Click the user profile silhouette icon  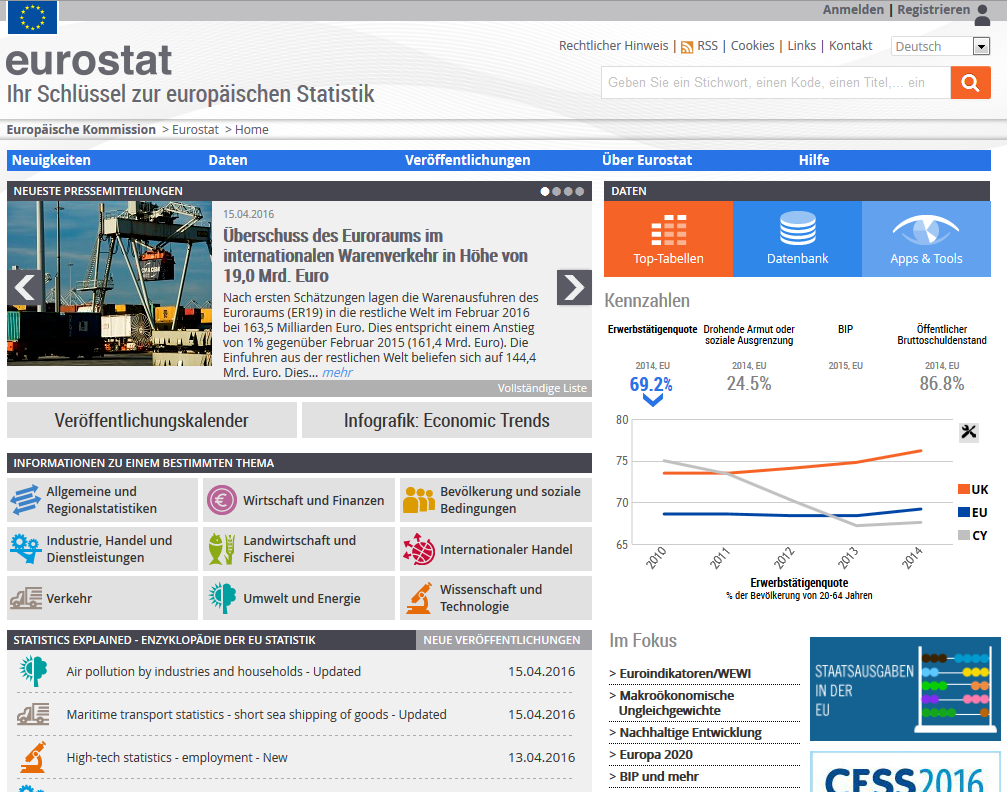coord(983,15)
